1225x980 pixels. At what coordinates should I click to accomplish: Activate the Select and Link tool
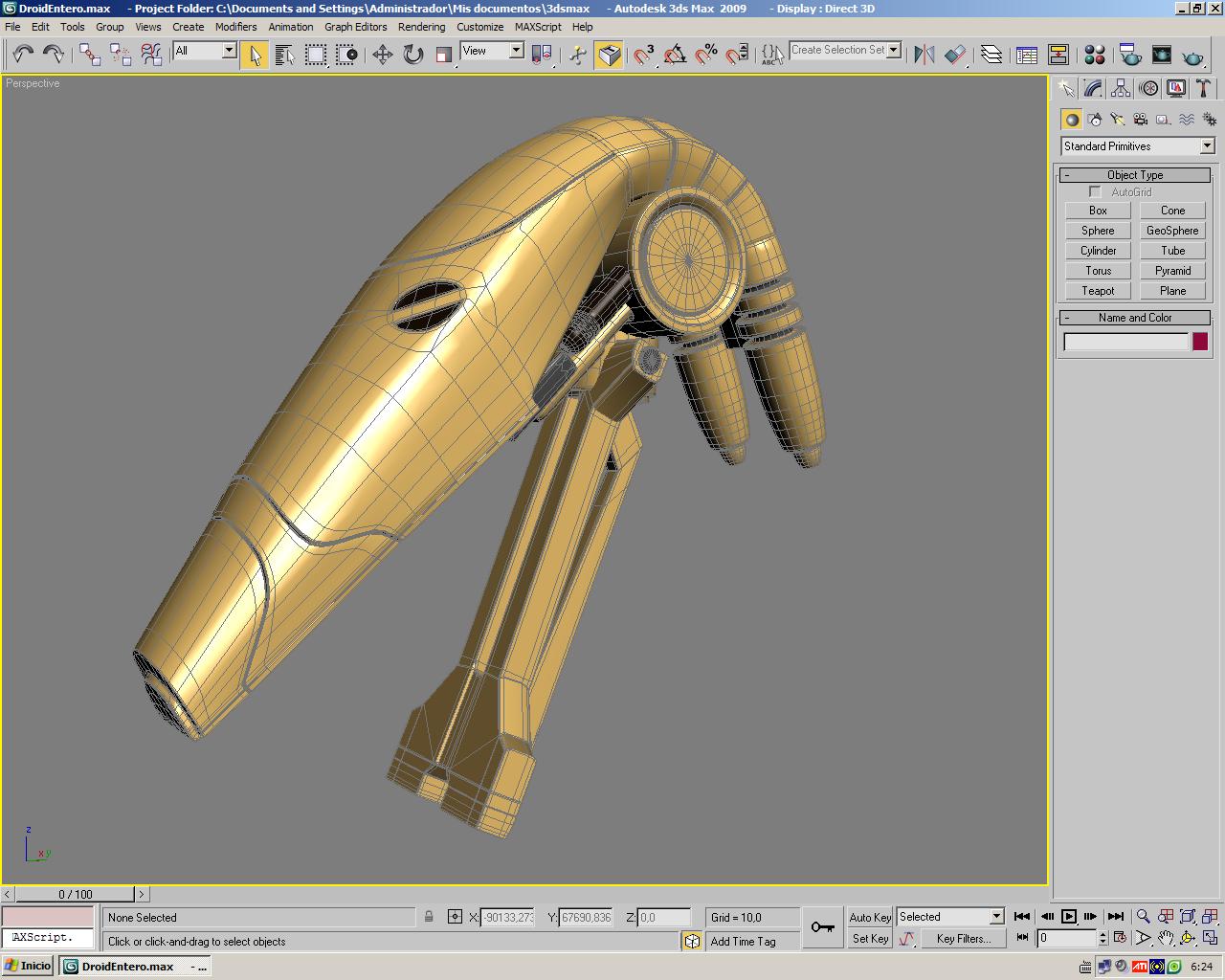90,55
